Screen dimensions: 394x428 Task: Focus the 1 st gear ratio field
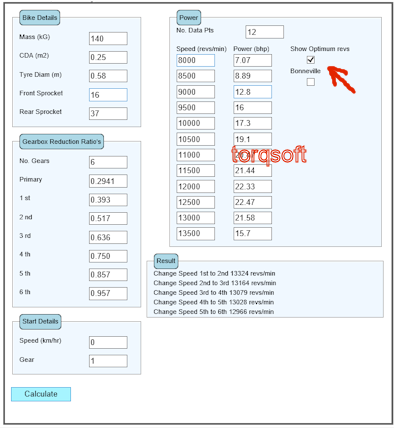click(x=108, y=200)
